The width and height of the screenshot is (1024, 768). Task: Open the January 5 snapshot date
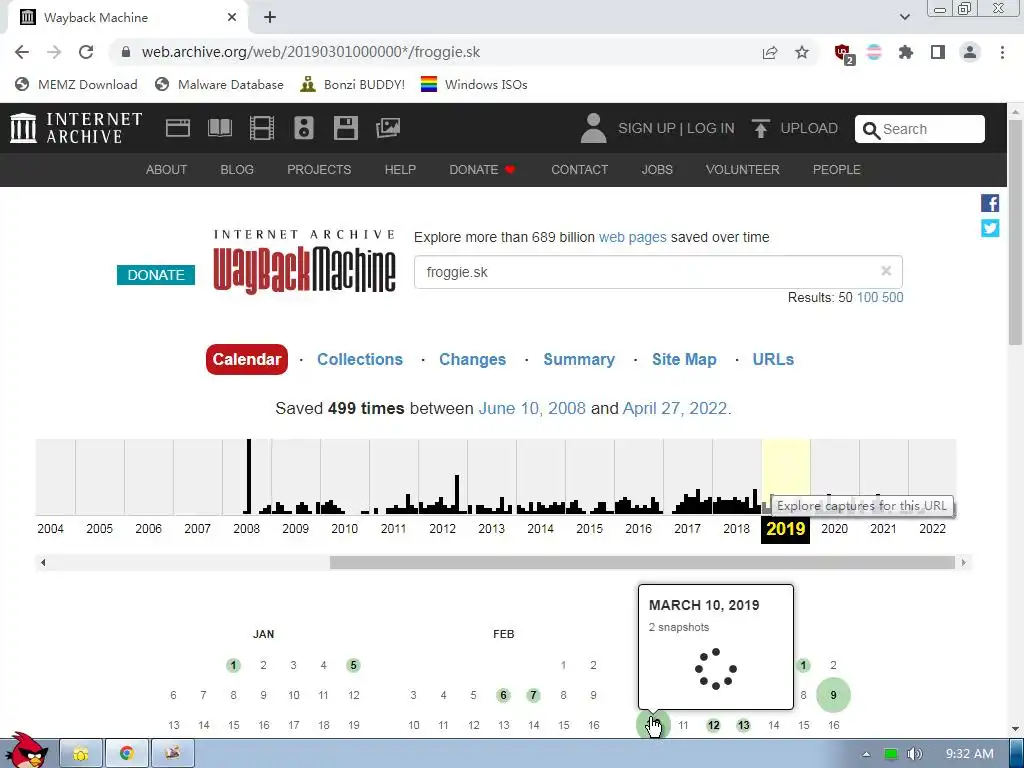coord(353,665)
